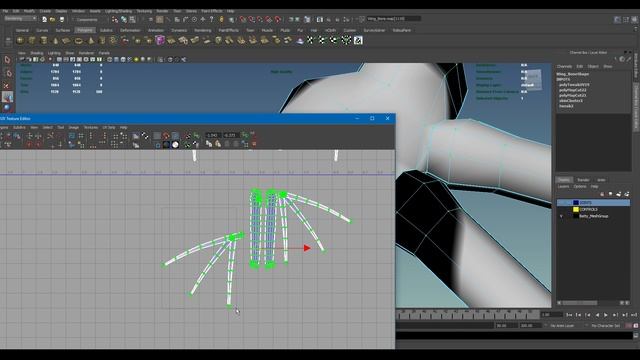This screenshot has width=640, height=360.
Task: Click go to start of playback range
Action: coord(569,315)
